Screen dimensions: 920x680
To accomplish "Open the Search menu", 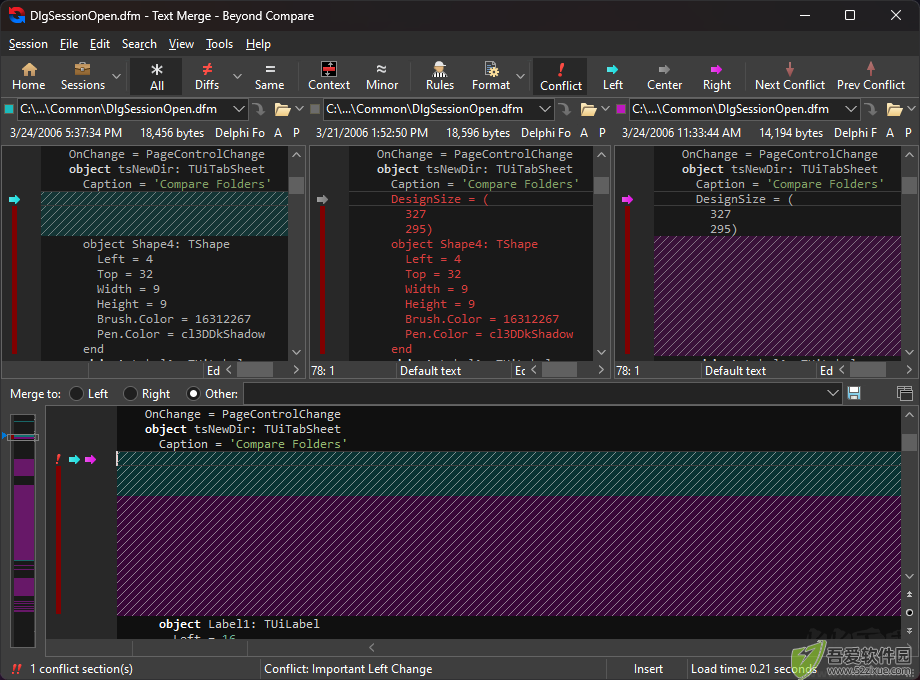I will point(139,44).
